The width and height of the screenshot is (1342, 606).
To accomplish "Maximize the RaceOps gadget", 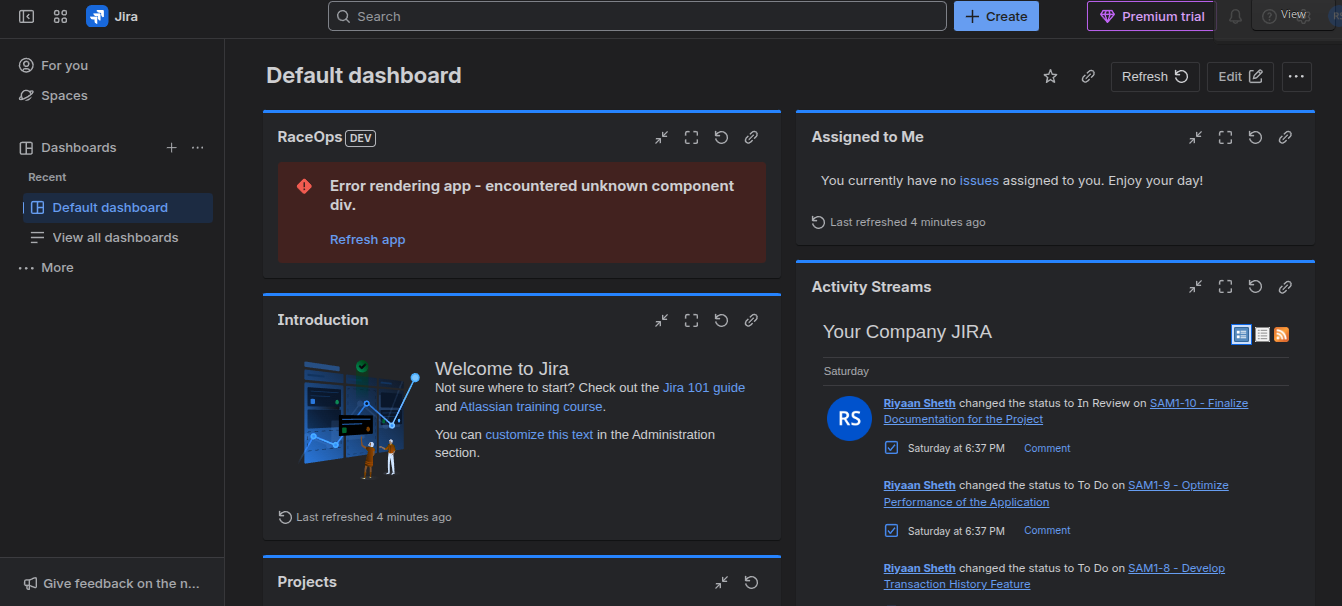I will pos(691,138).
